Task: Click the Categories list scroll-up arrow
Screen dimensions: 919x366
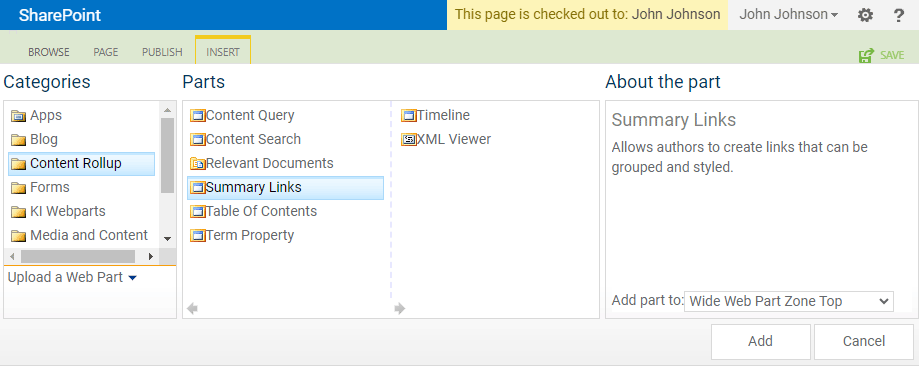Action: (167, 110)
